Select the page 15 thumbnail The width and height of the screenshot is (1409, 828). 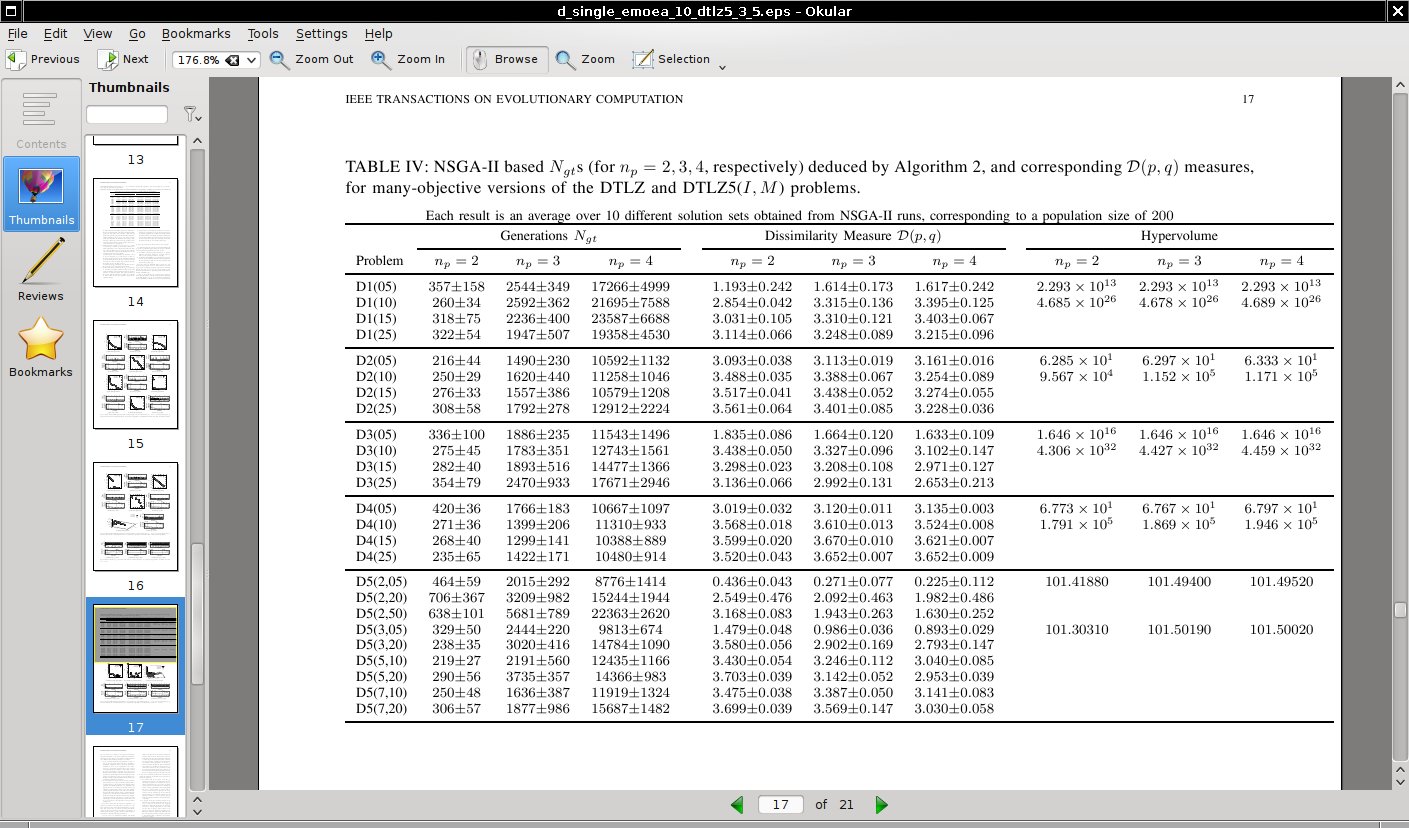click(136, 374)
